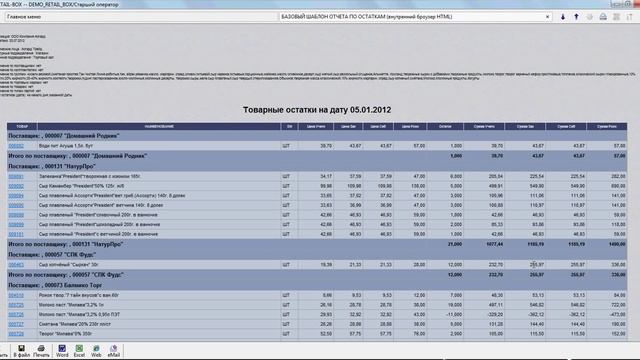This screenshot has height=360, width=640.
Task: Open code link for 'Молоко паст. Милава 3,2% 1л'
Action: 16,305
